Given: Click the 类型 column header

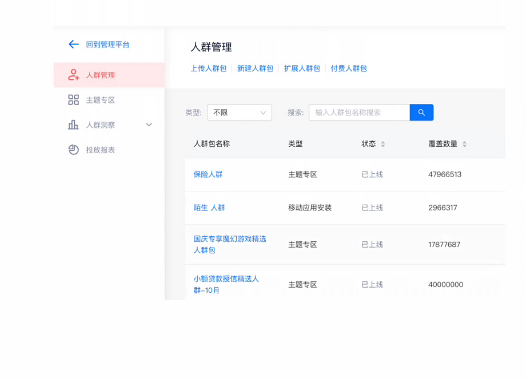Looking at the screenshot, I should (x=295, y=144).
